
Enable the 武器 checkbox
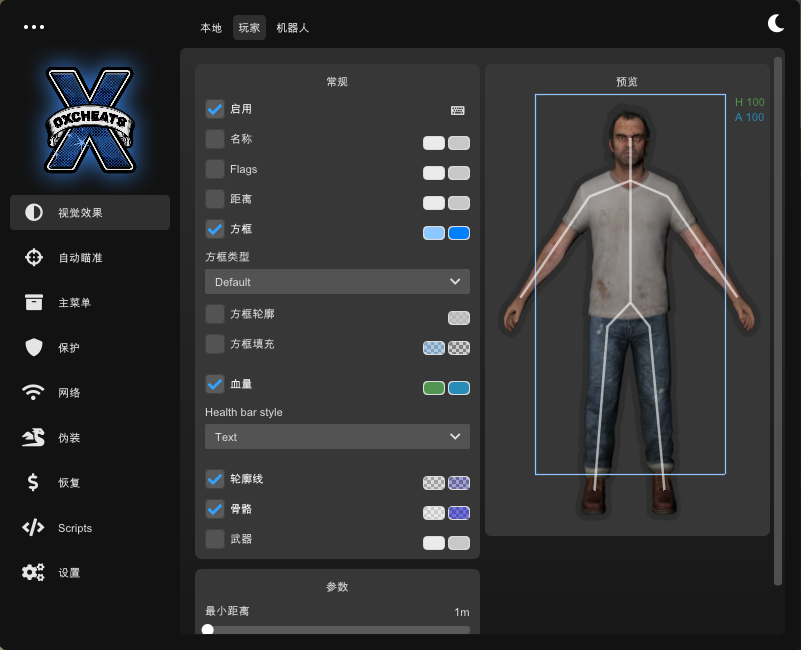pos(215,539)
